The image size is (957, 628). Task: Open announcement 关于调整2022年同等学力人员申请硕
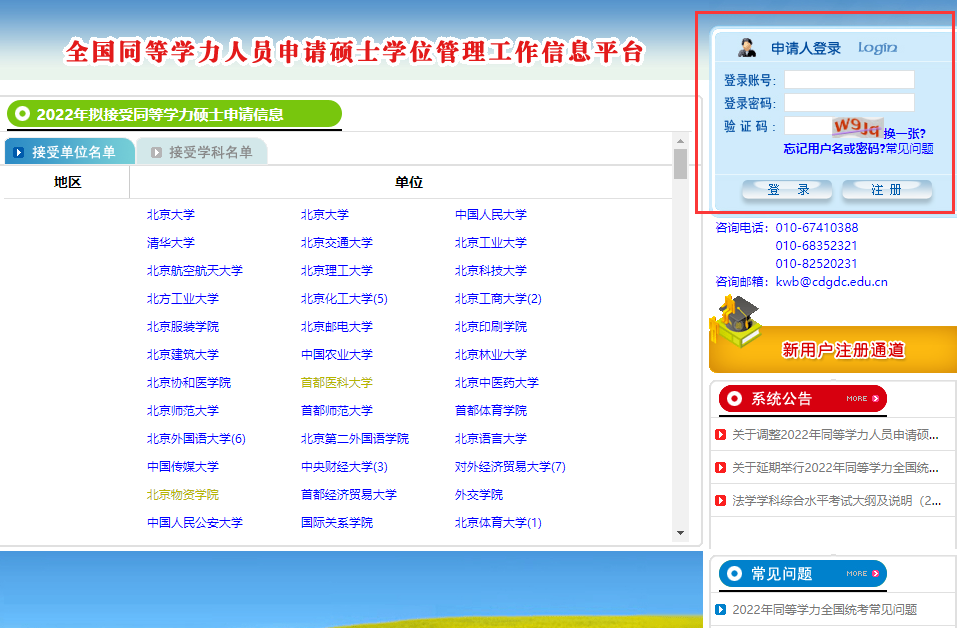point(835,435)
